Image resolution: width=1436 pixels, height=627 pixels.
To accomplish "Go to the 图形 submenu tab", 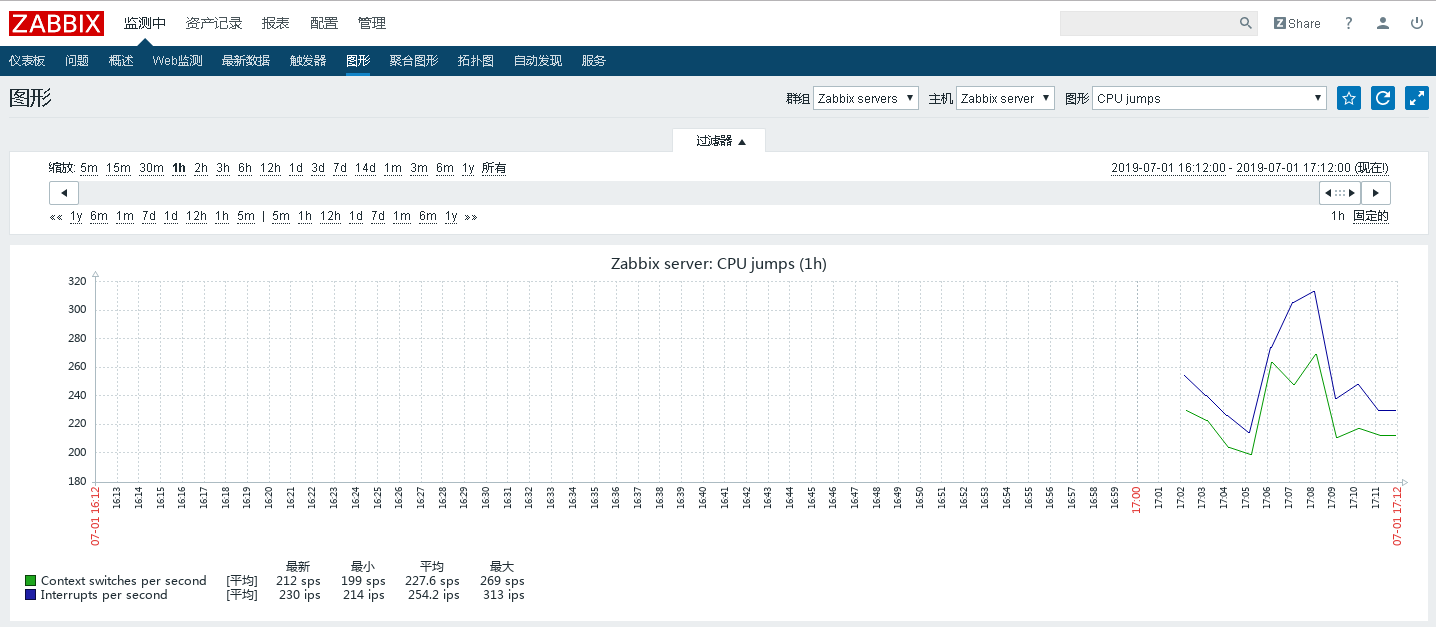I will tap(358, 61).
